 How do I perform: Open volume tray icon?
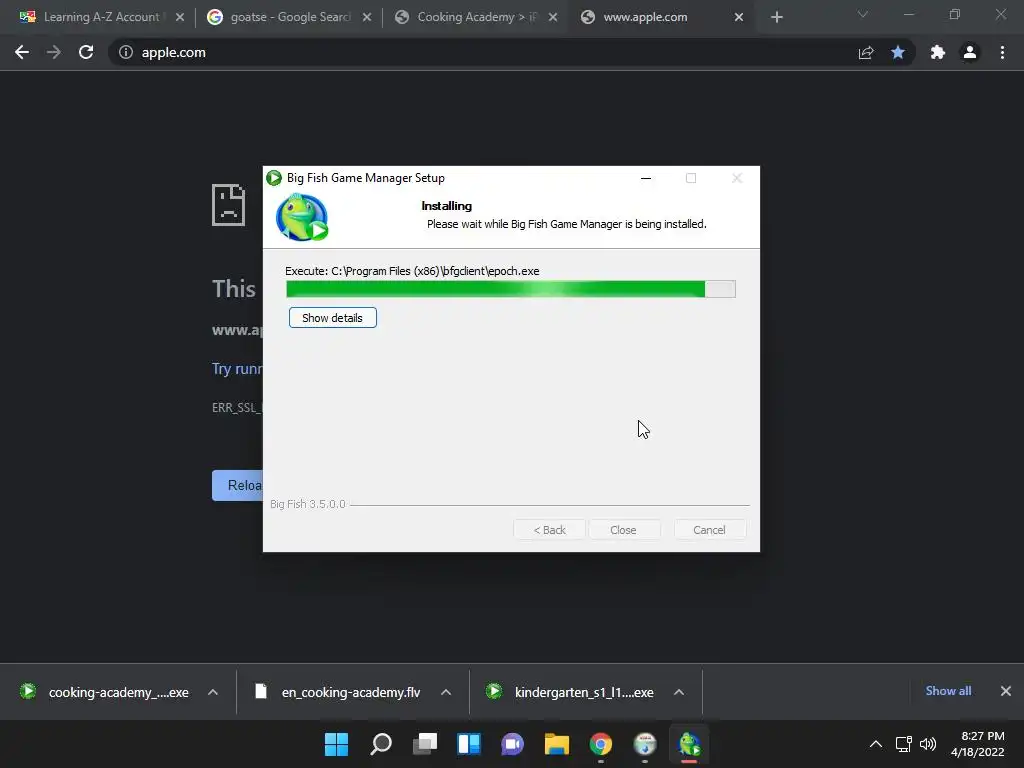point(927,744)
